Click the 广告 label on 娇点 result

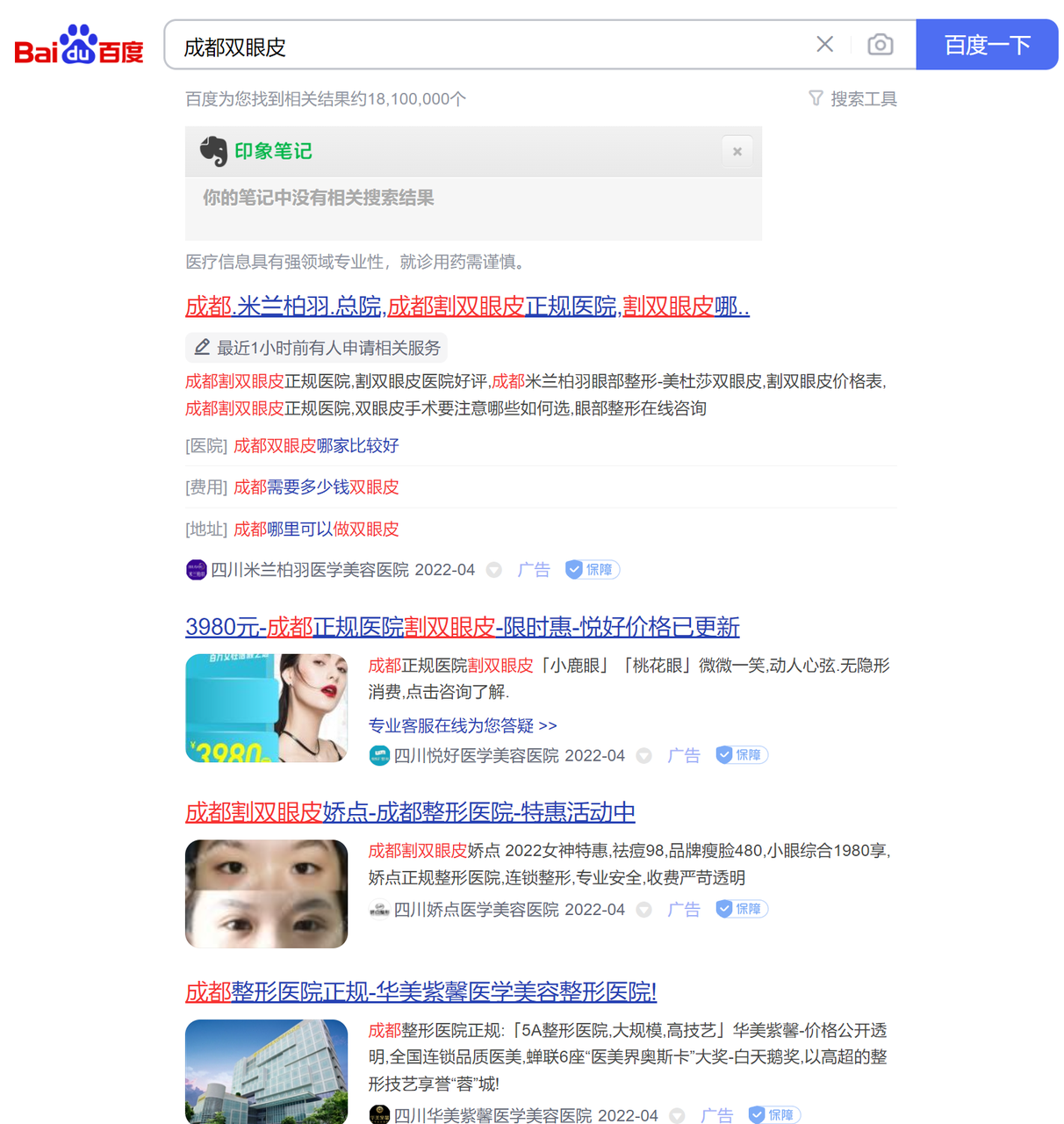(684, 910)
